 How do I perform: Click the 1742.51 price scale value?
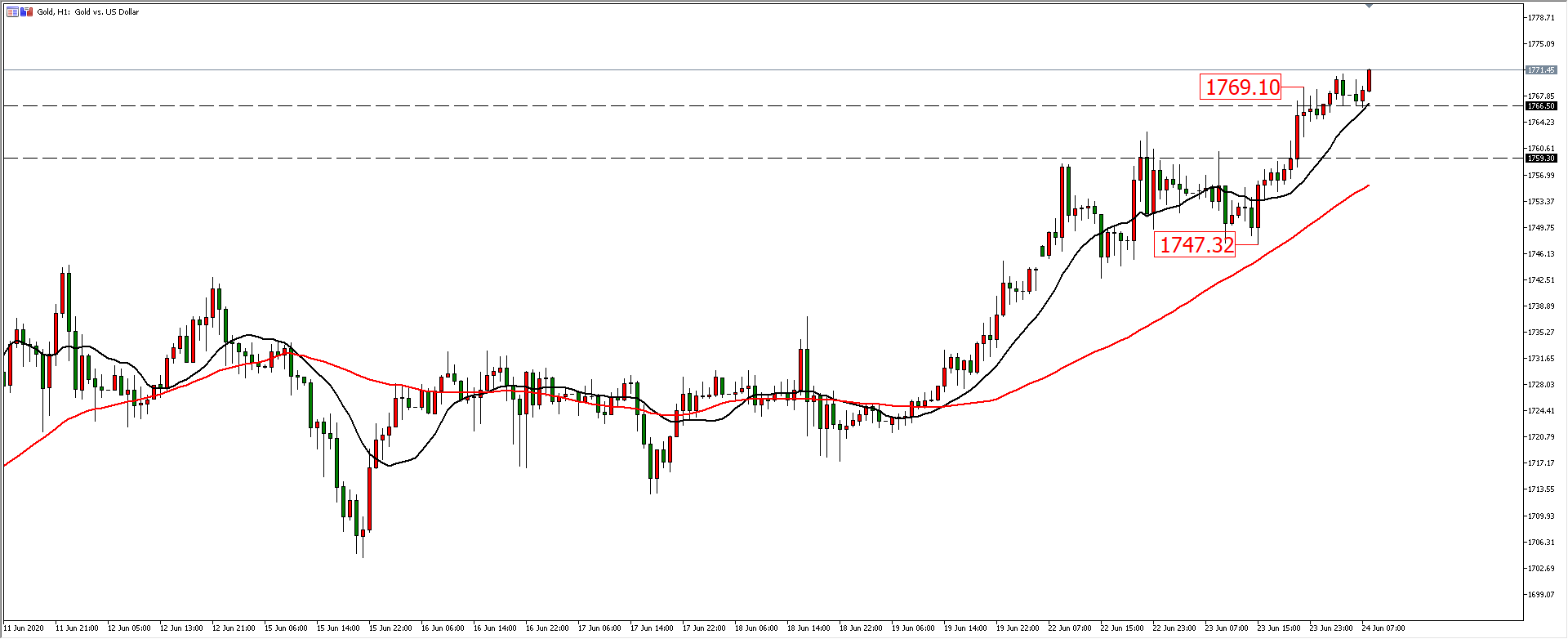(x=1541, y=280)
